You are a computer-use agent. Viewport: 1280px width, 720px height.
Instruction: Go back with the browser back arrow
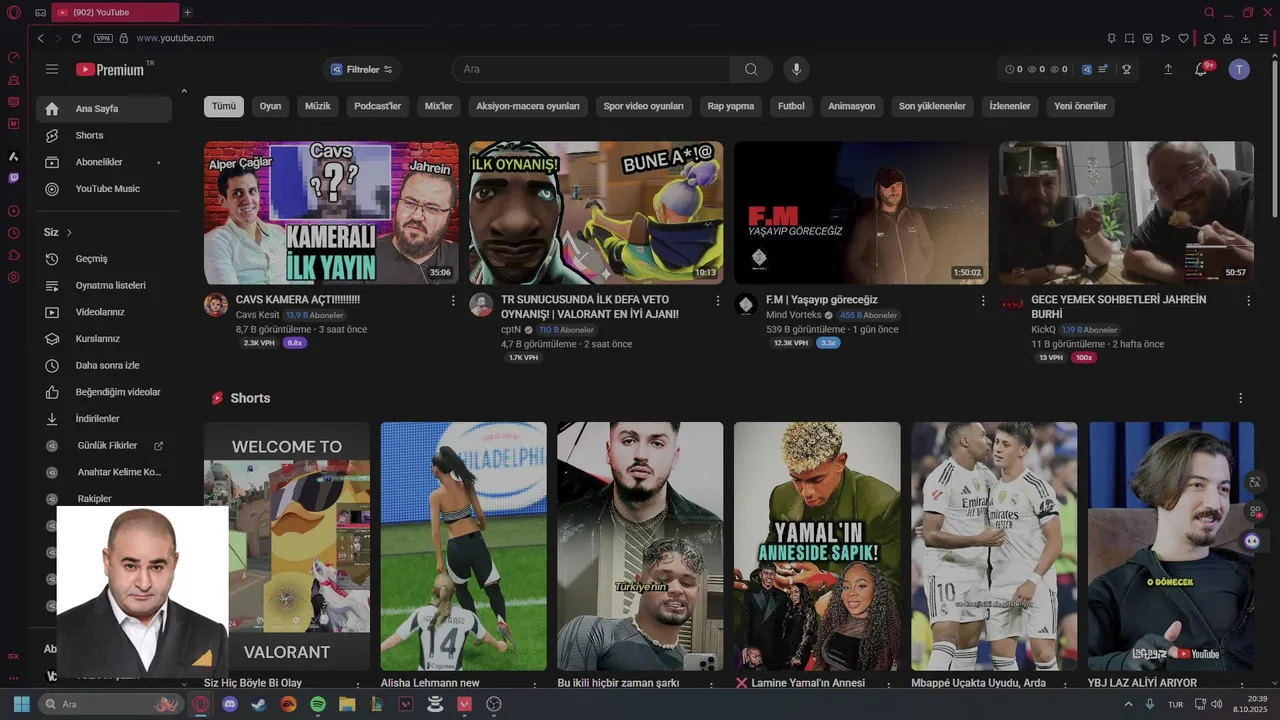[x=41, y=38]
